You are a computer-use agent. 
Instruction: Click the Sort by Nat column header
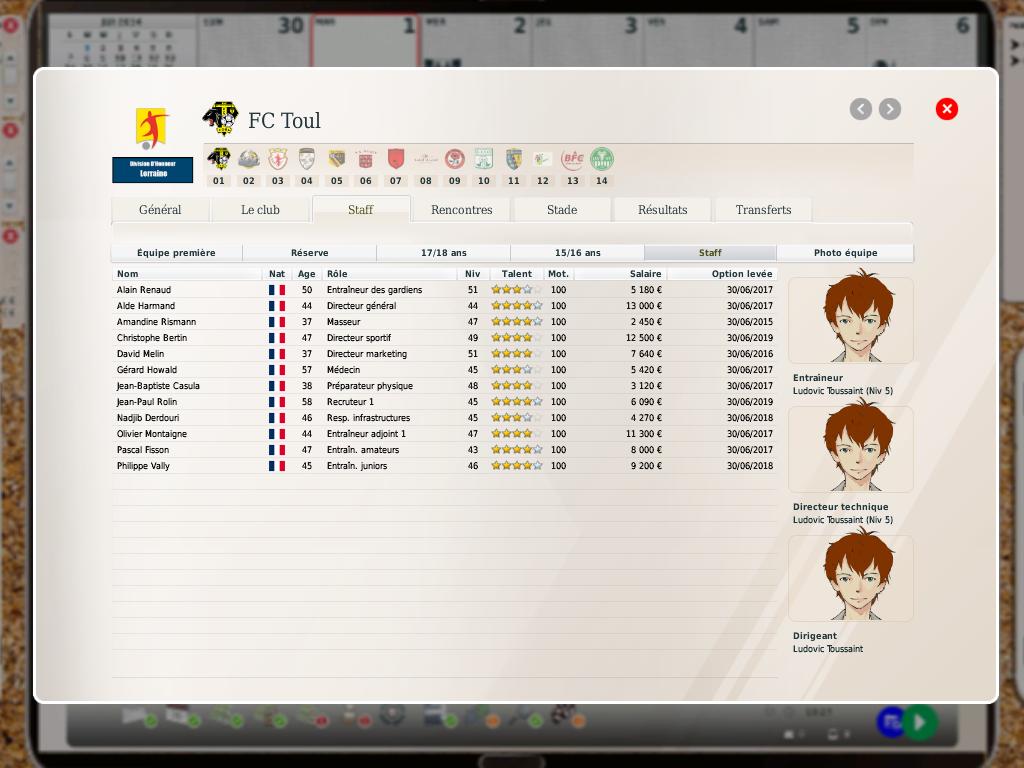277,274
